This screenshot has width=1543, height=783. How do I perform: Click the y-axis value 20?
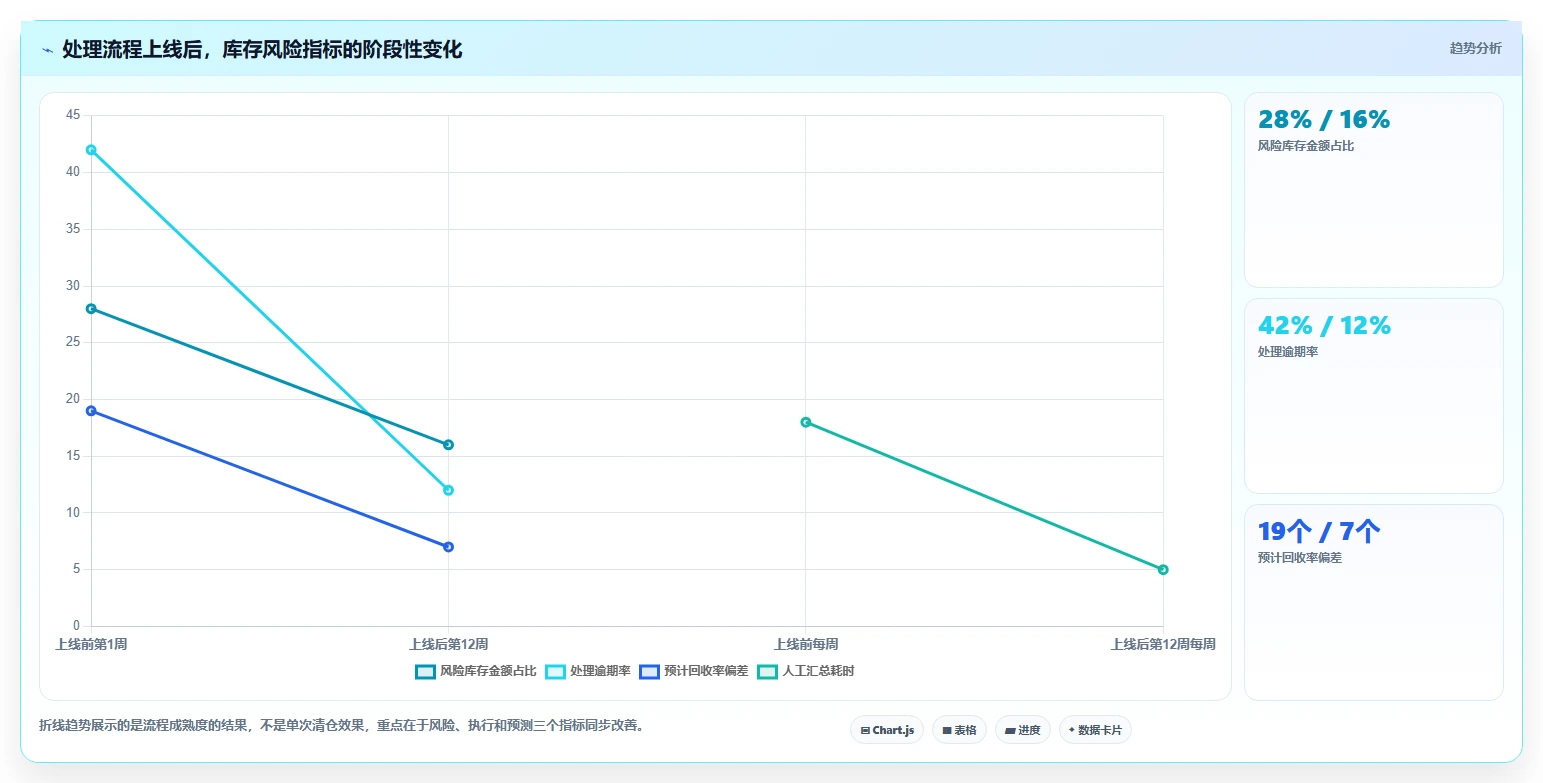point(73,399)
